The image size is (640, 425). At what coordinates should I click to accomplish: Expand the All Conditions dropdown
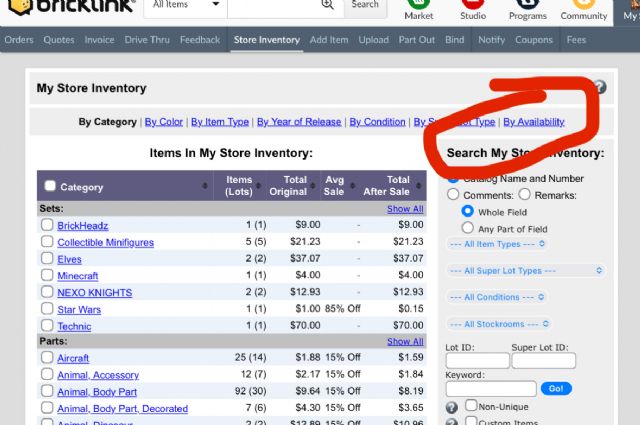point(497,297)
